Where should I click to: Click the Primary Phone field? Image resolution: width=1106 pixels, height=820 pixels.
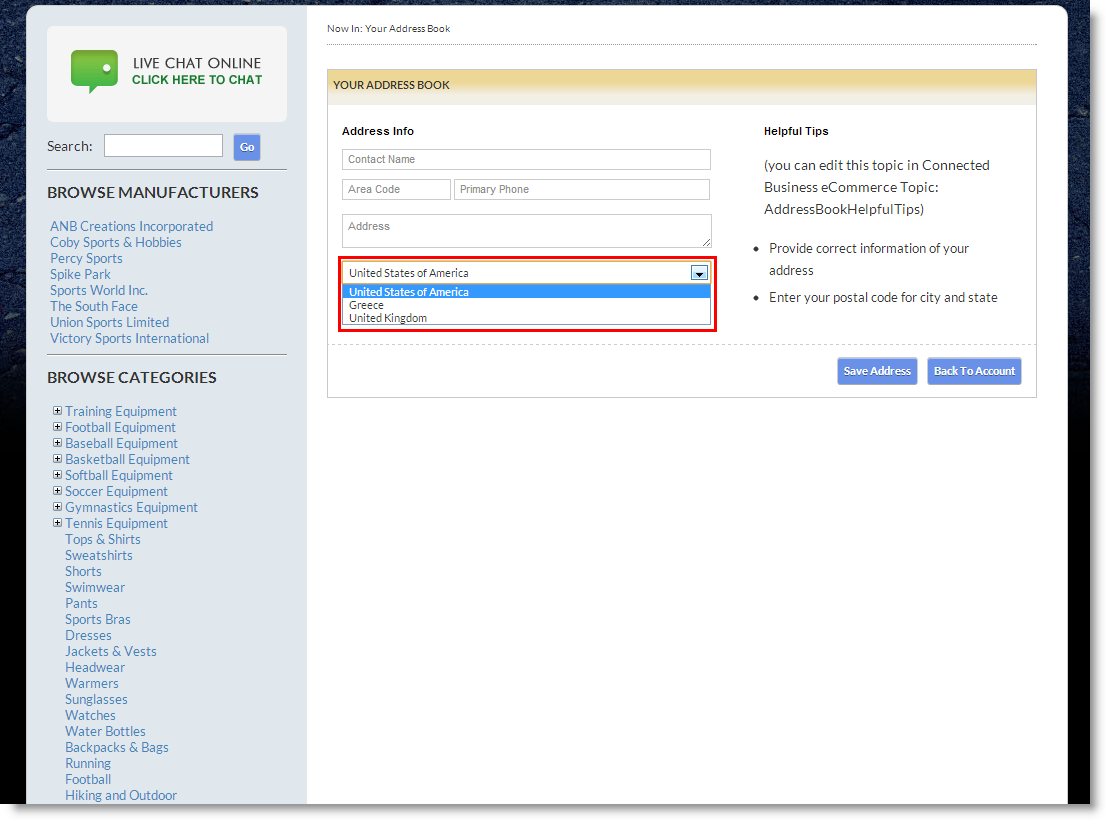pos(581,190)
